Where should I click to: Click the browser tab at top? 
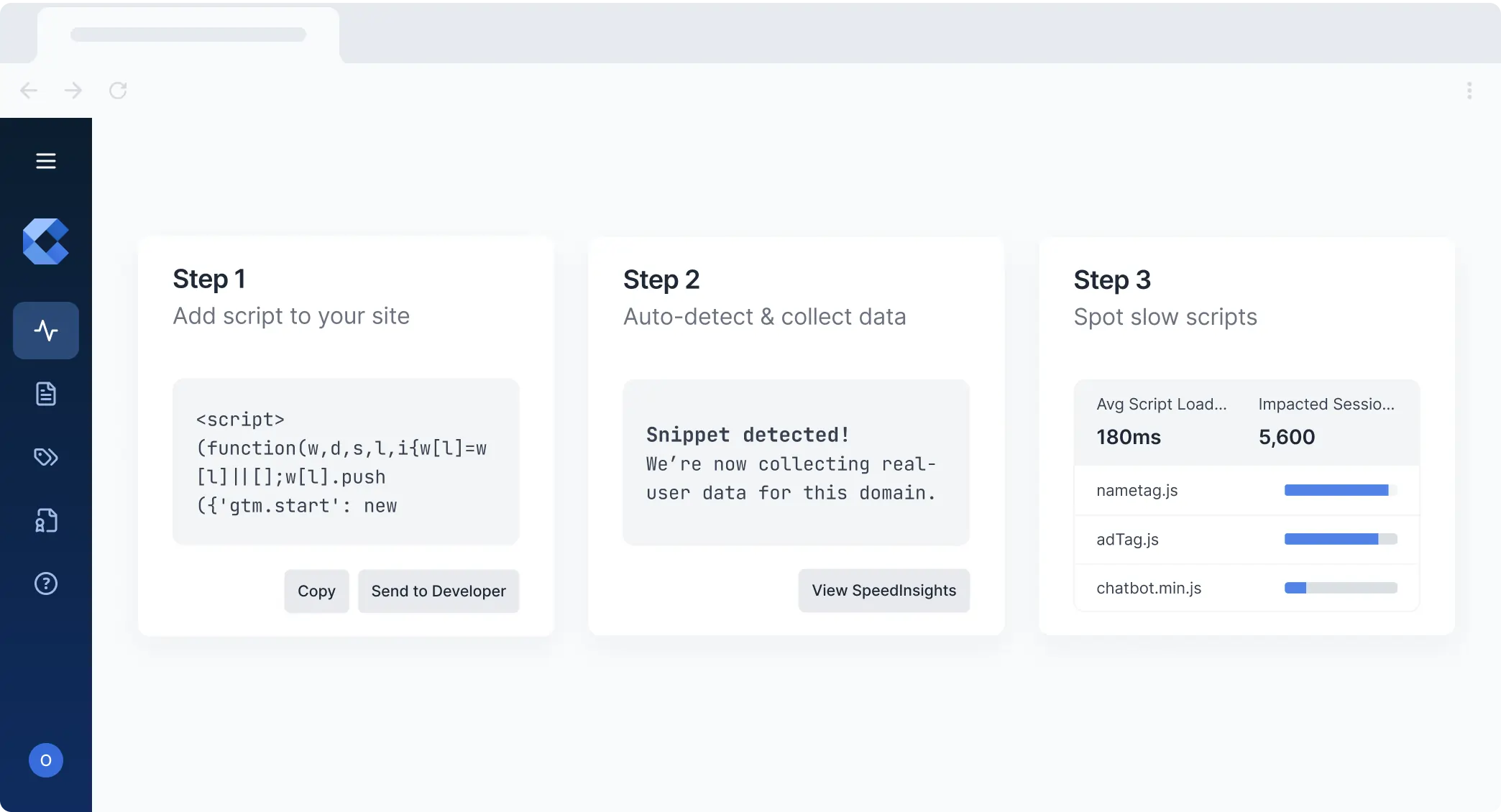[188, 34]
